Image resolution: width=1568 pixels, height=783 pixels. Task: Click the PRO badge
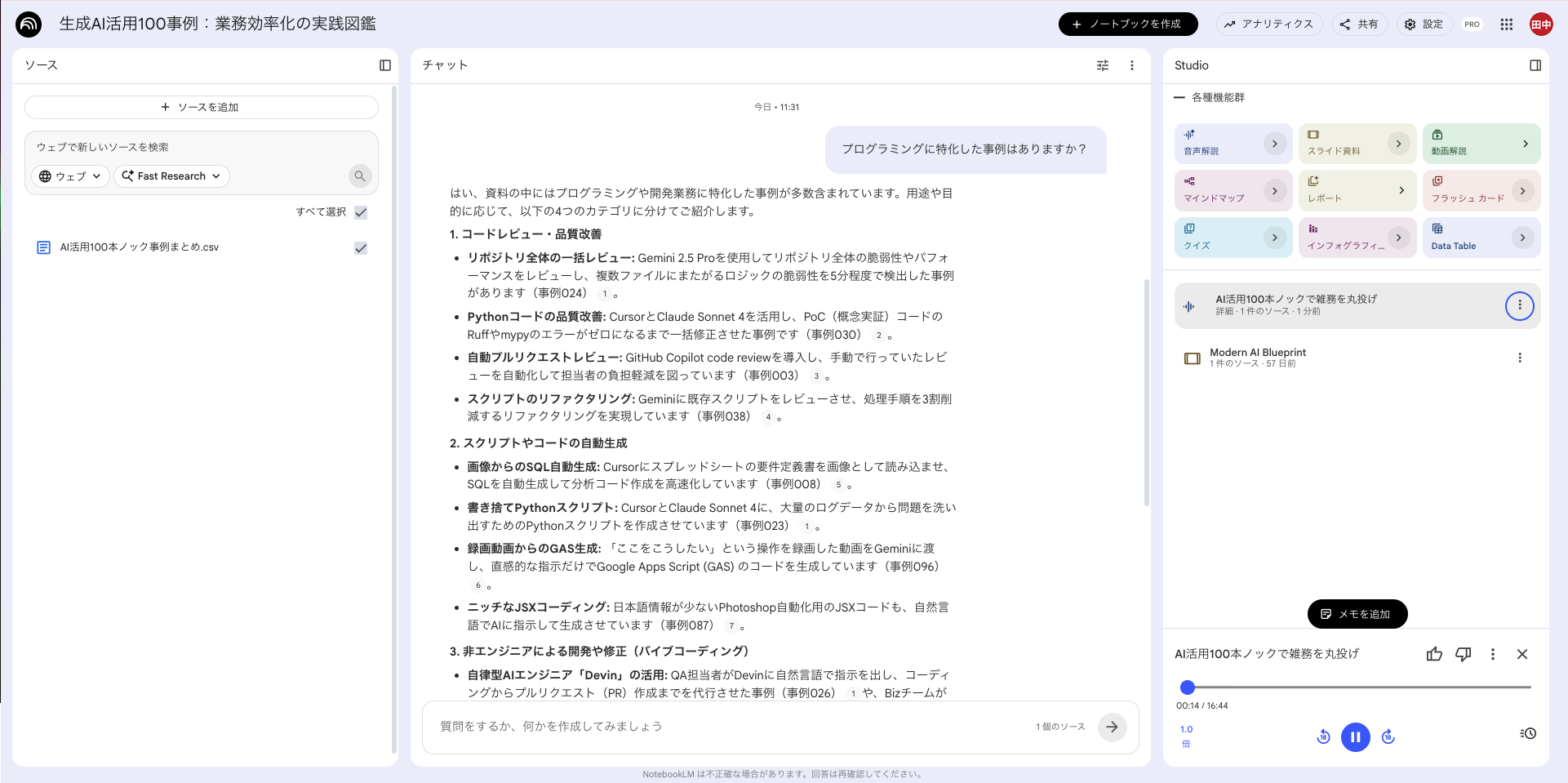pyautogui.click(x=1472, y=24)
